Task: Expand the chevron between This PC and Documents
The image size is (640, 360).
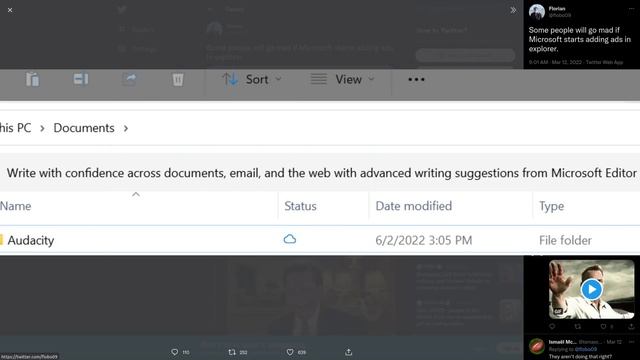Action: pyautogui.click(x=42, y=128)
